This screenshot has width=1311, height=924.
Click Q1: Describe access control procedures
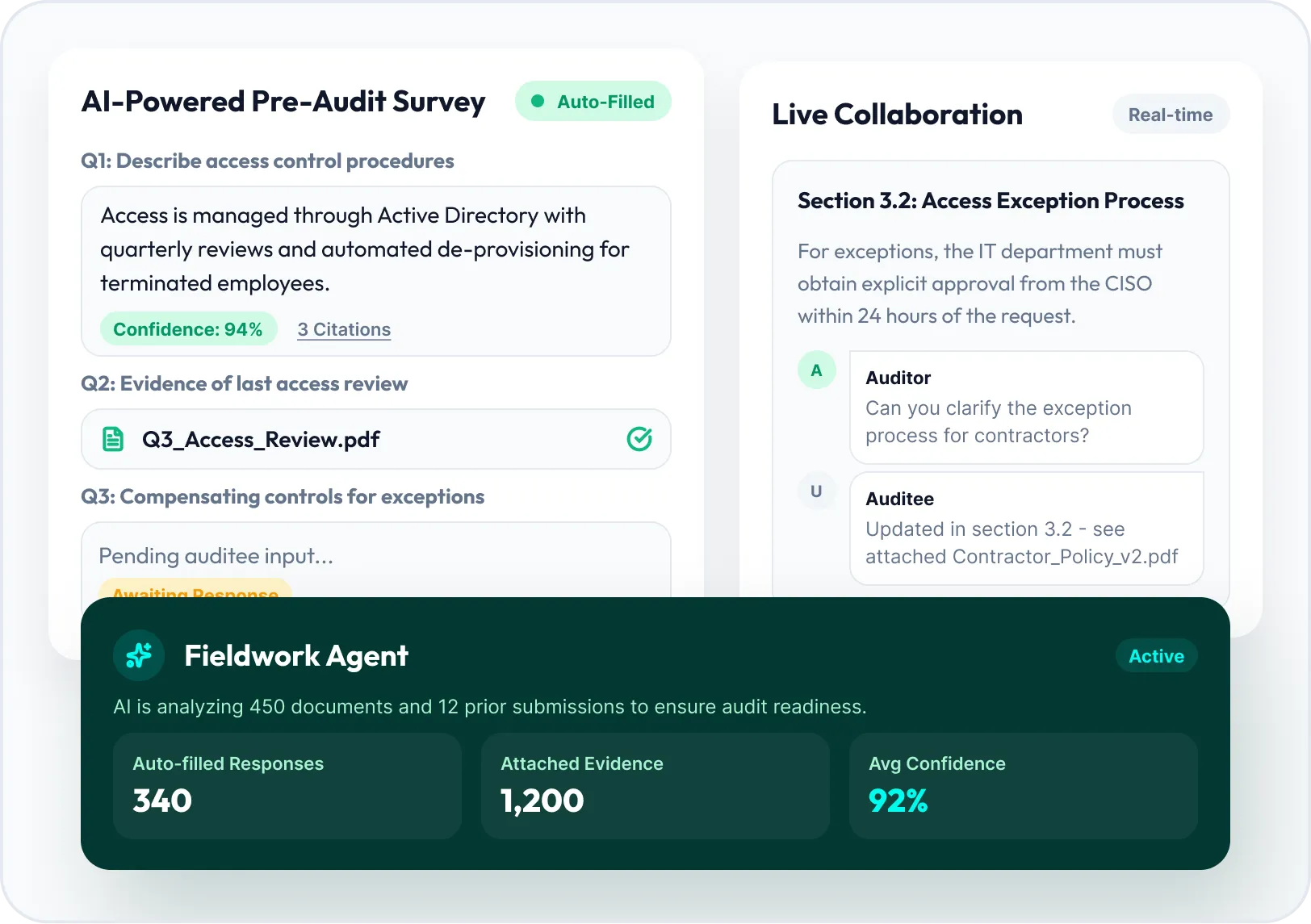267,161
